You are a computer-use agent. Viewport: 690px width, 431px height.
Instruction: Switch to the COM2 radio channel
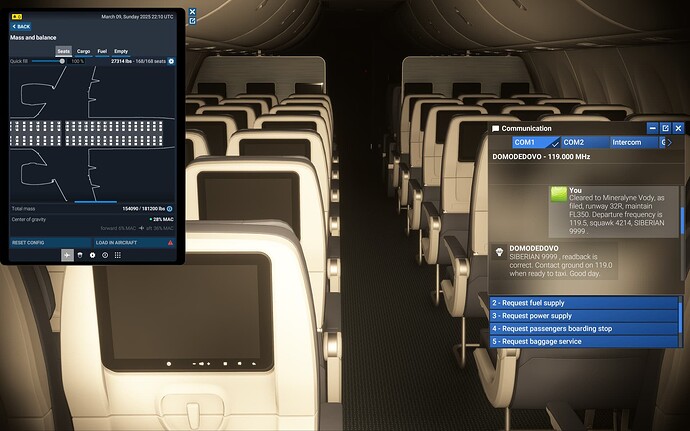point(575,143)
